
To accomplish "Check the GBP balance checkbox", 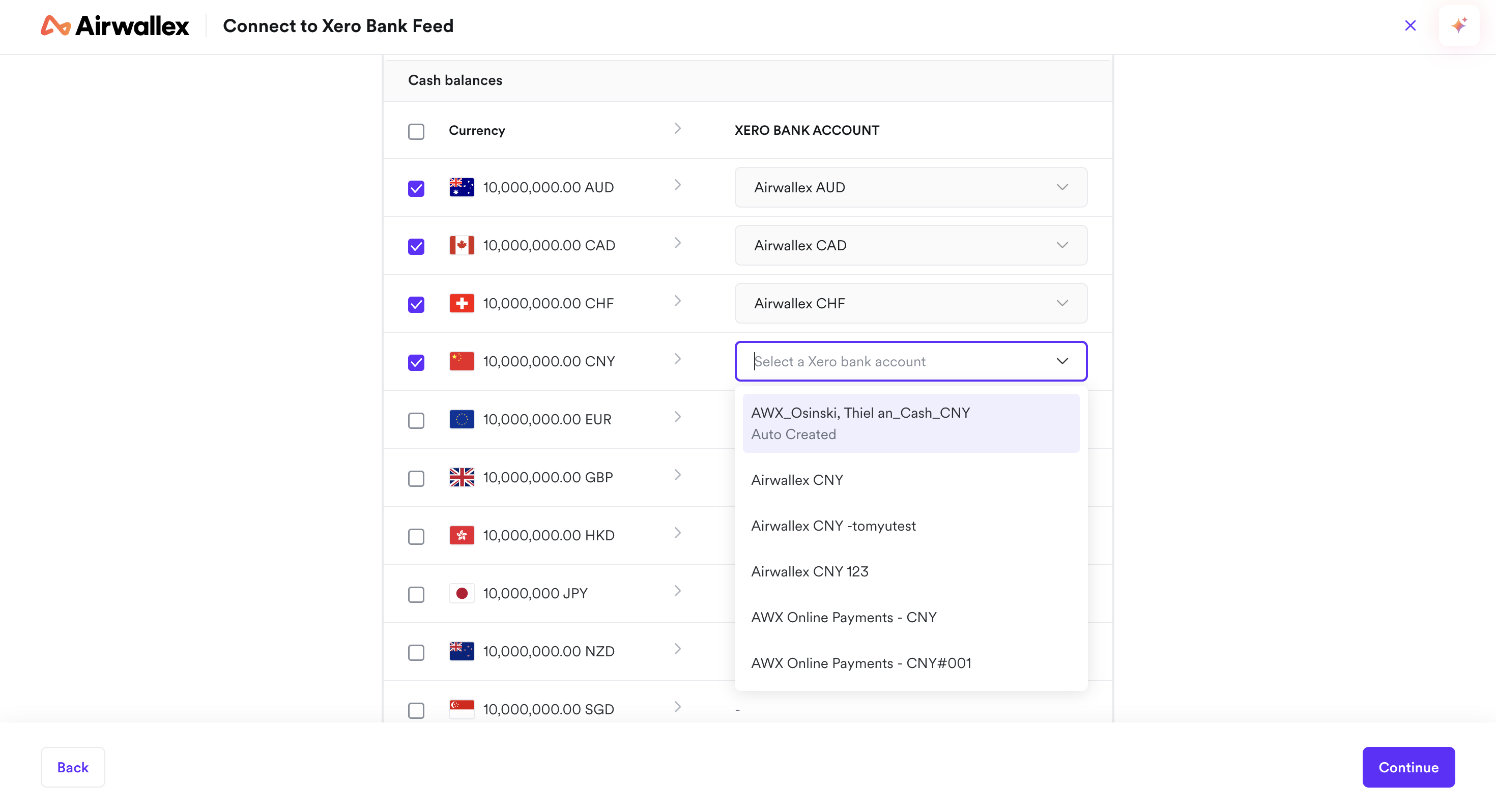I will pyautogui.click(x=416, y=479).
